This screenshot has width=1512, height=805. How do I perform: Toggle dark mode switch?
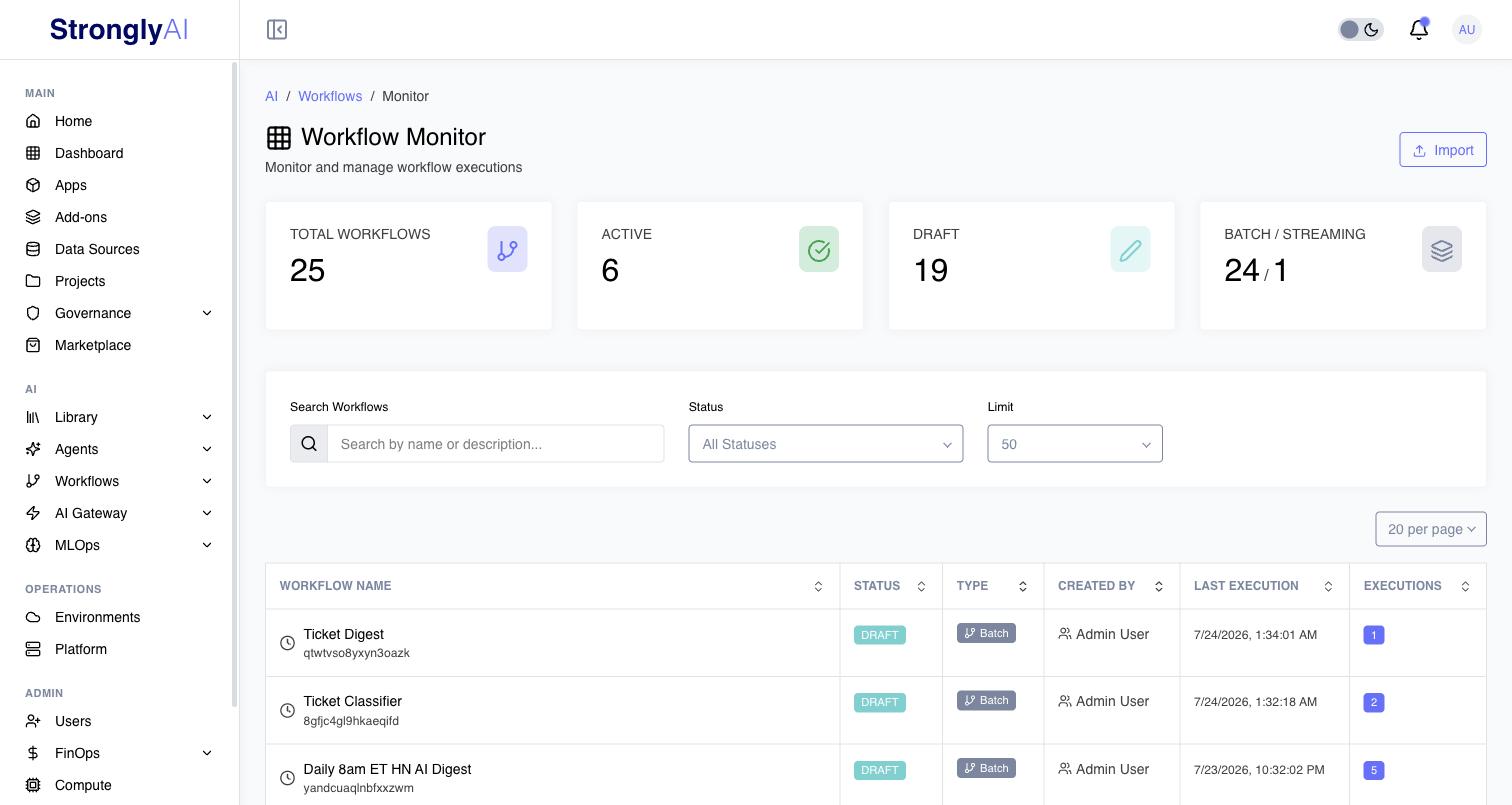point(1360,30)
